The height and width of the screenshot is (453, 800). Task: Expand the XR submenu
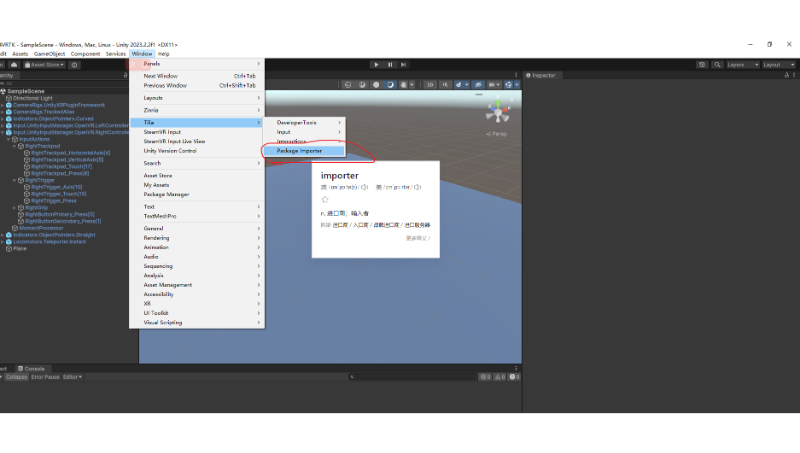(x=196, y=304)
